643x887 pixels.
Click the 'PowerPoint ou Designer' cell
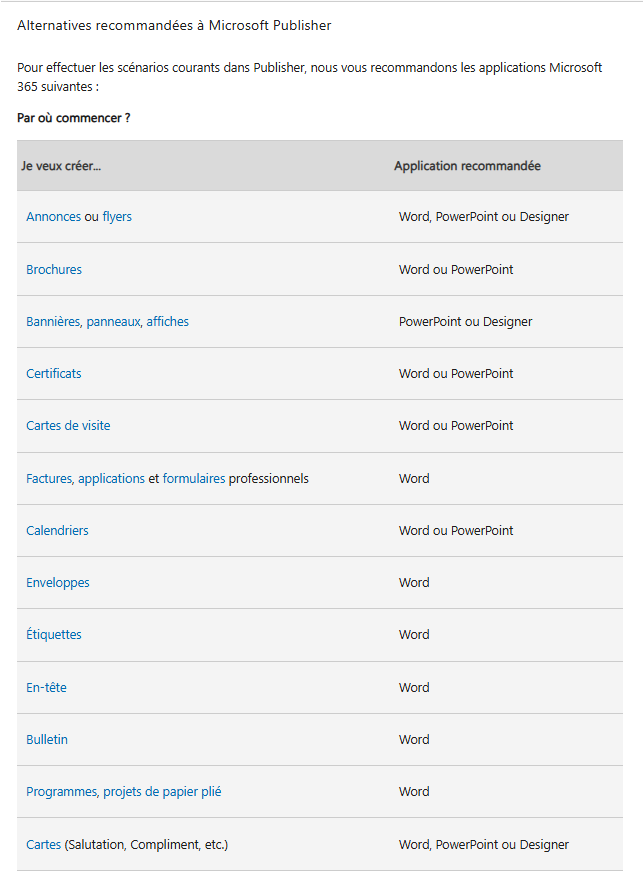coord(465,322)
